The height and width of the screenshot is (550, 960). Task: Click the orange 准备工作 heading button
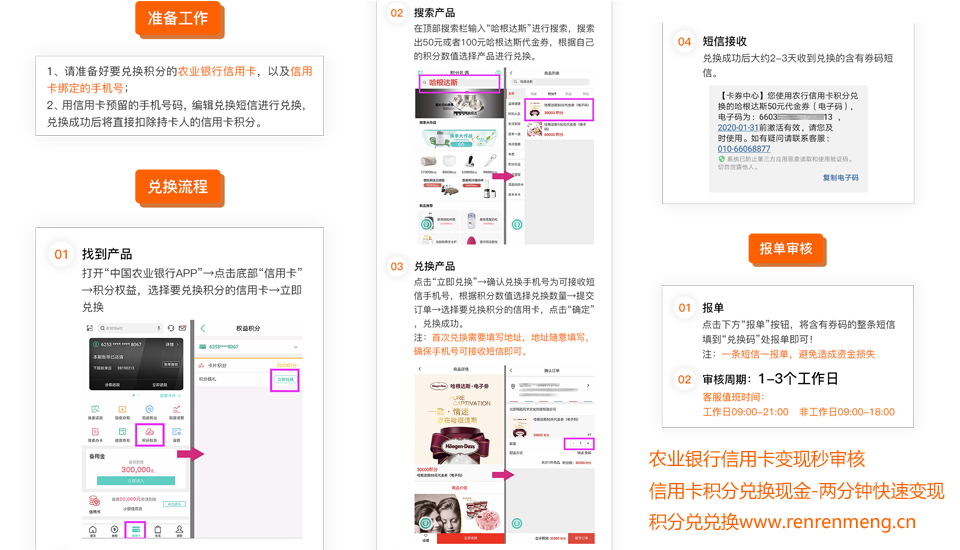[178, 18]
